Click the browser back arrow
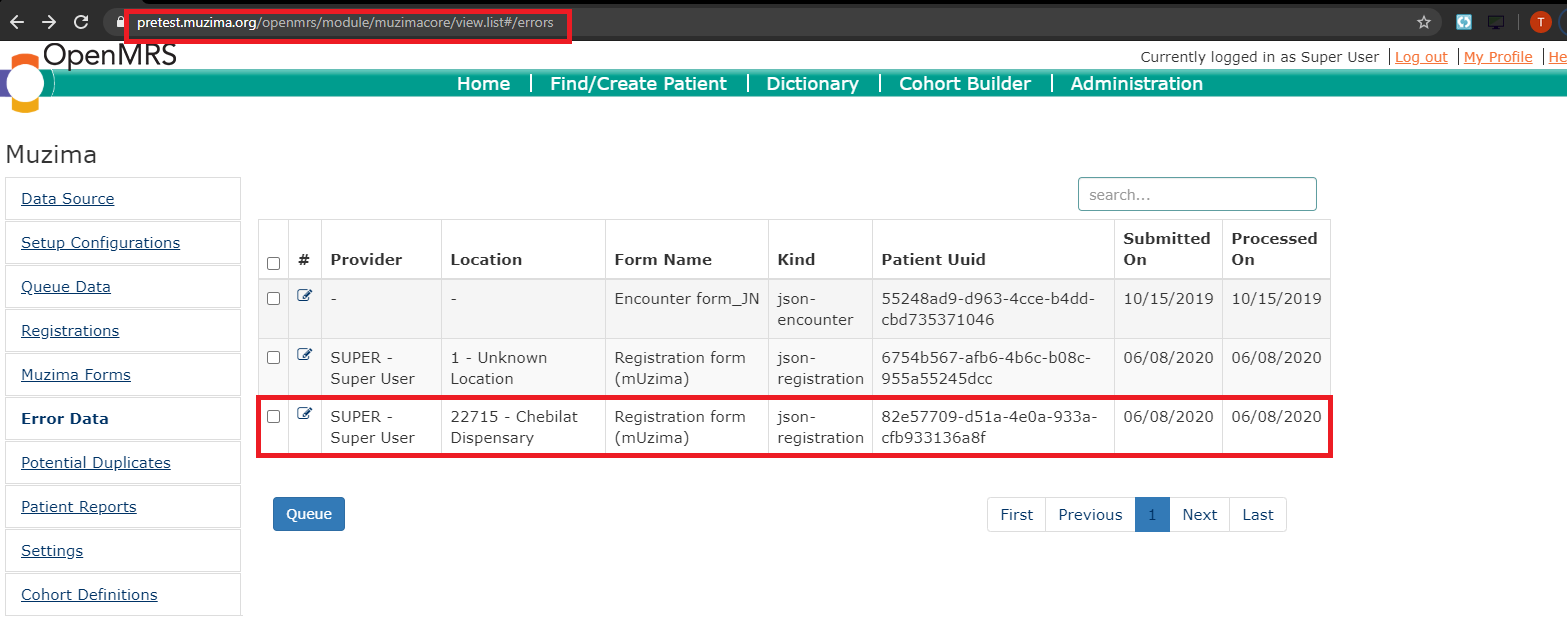The image size is (1567, 636). (x=16, y=22)
